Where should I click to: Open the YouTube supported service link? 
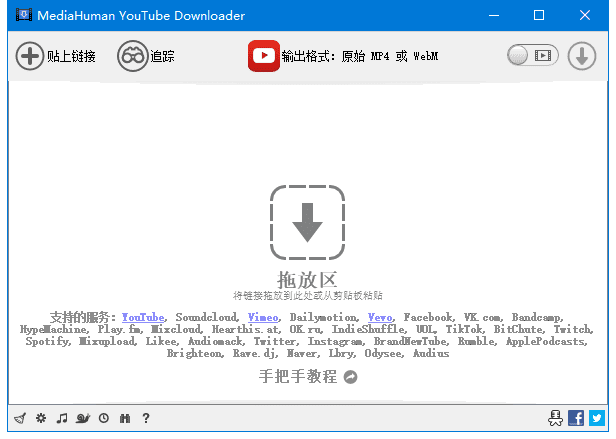point(143,317)
